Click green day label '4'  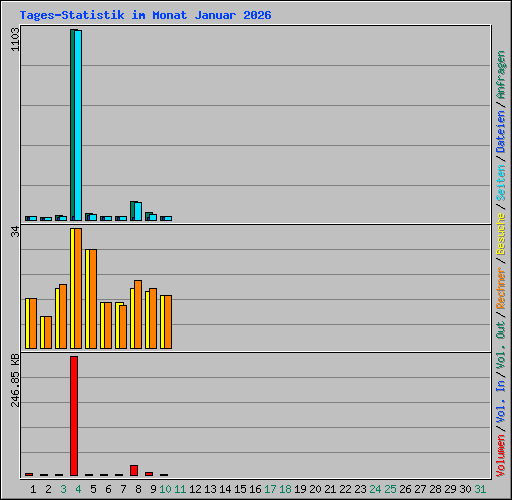(x=78, y=489)
